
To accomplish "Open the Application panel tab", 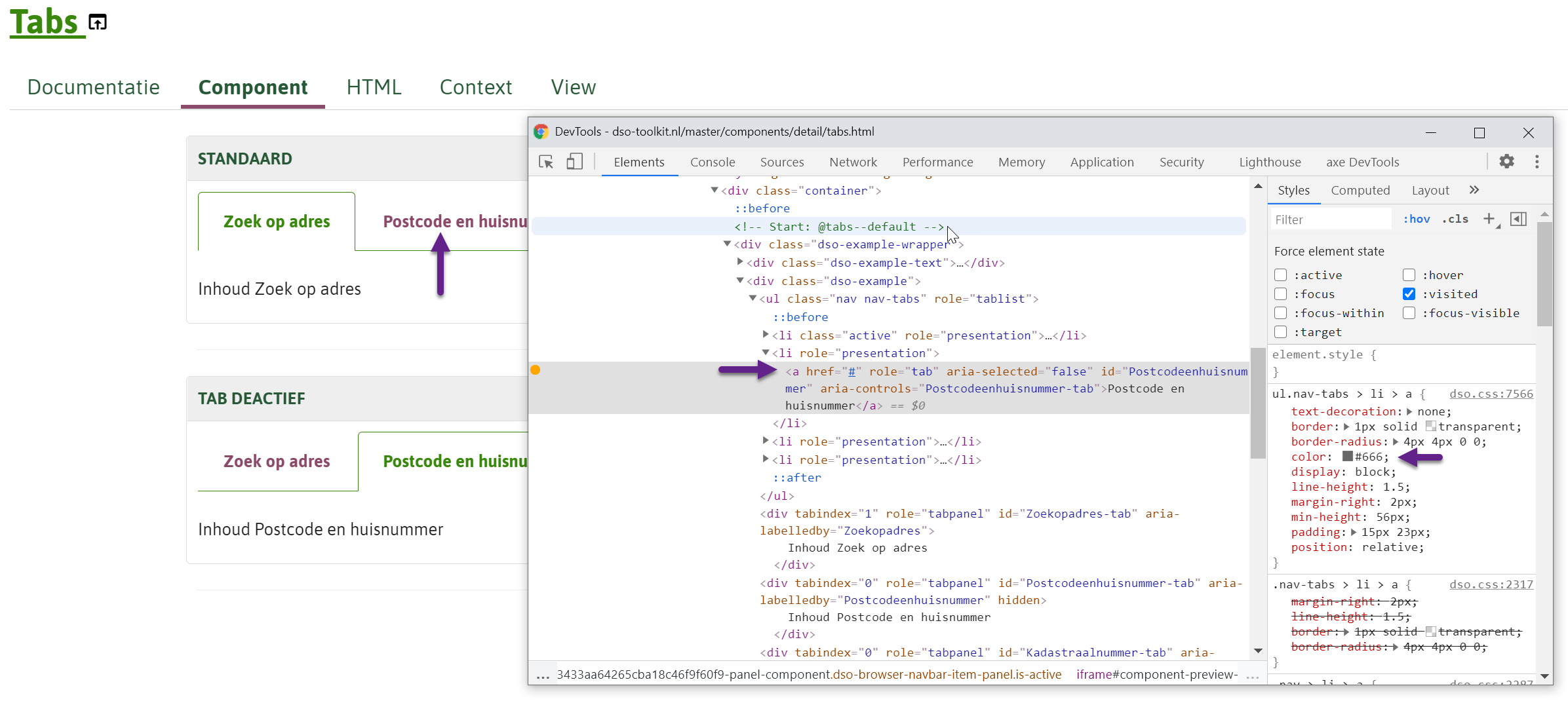I will (x=1102, y=162).
